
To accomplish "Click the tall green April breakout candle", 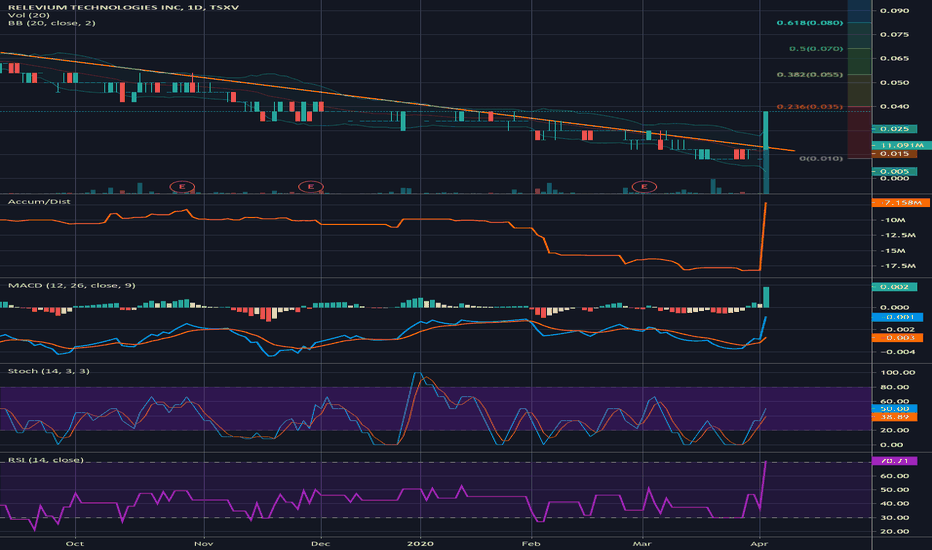I will pos(766,130).
